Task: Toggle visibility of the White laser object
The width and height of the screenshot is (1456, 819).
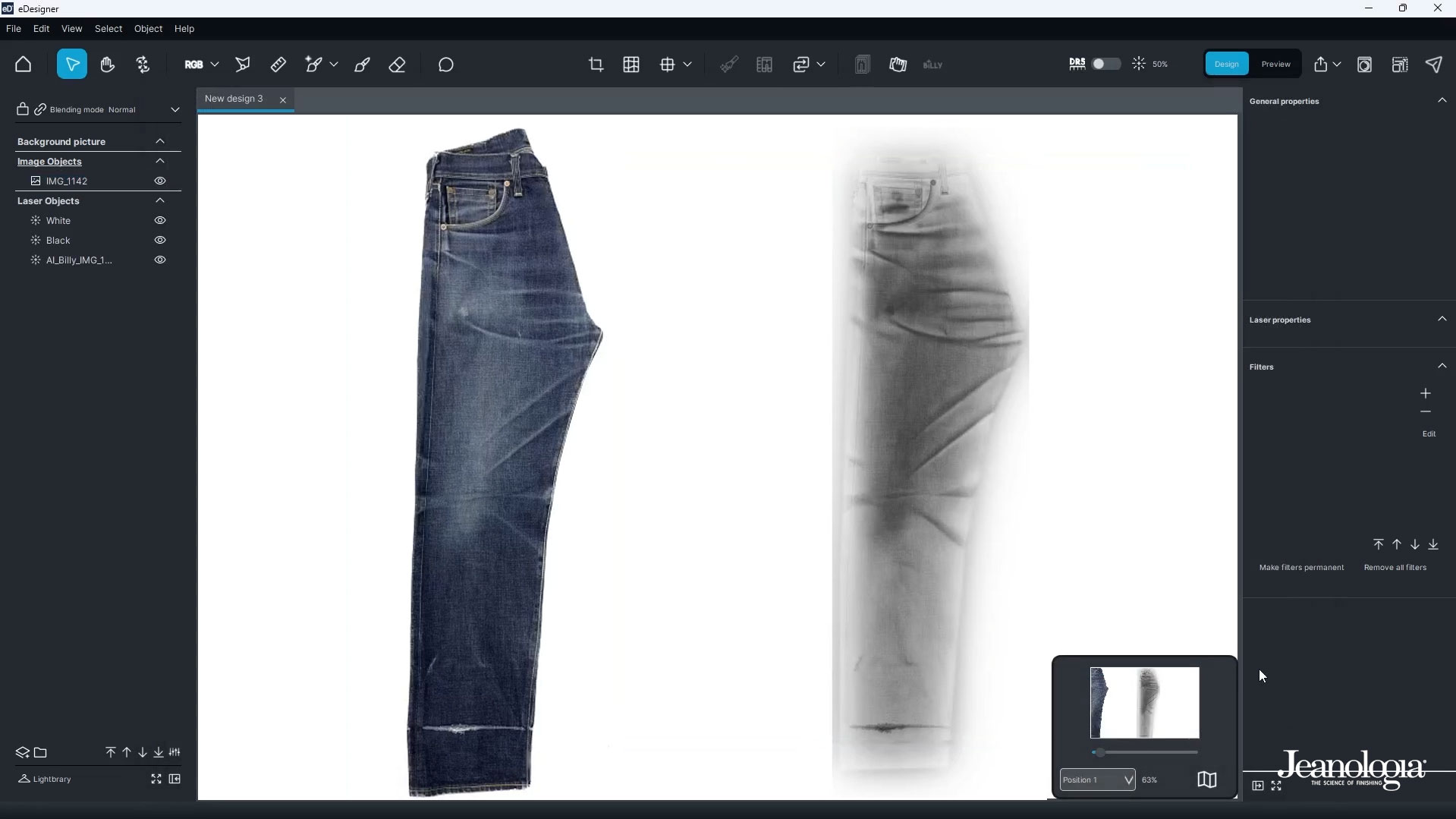Action: pyautogui.click(x=160, y=220)
